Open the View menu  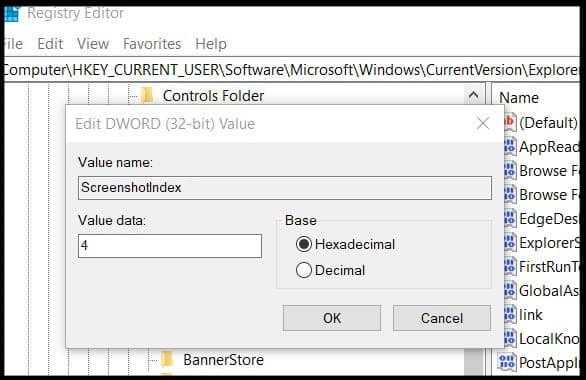point(93,44)
